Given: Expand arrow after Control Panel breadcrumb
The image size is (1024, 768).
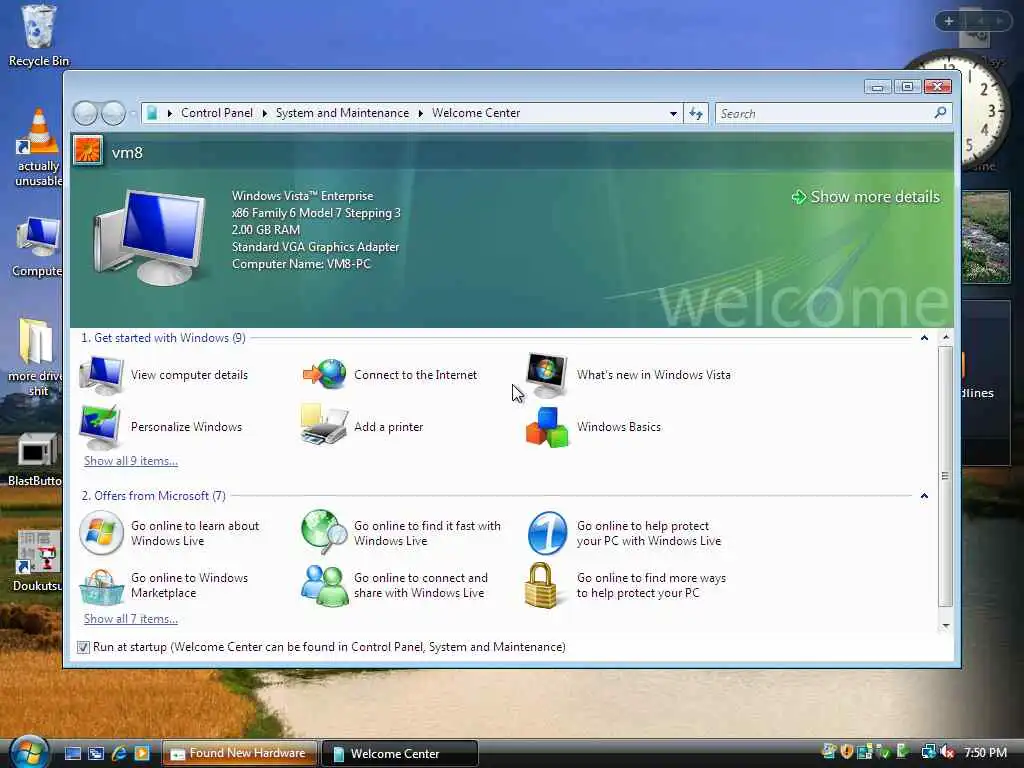Looking at the screenshot, I should (x=264, y=114).
